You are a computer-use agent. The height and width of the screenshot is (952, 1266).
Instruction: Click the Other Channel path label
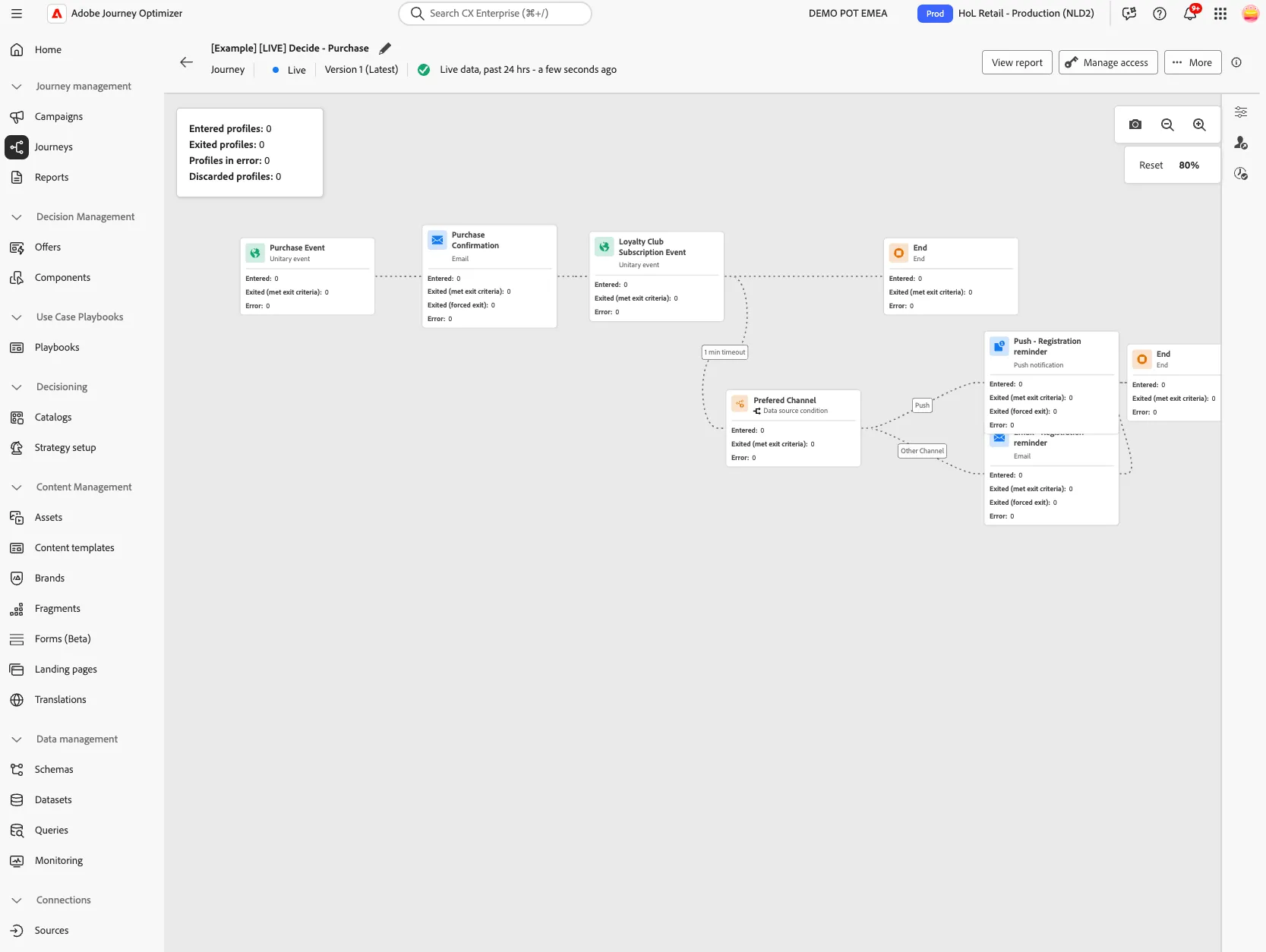[x=922, y=451]
